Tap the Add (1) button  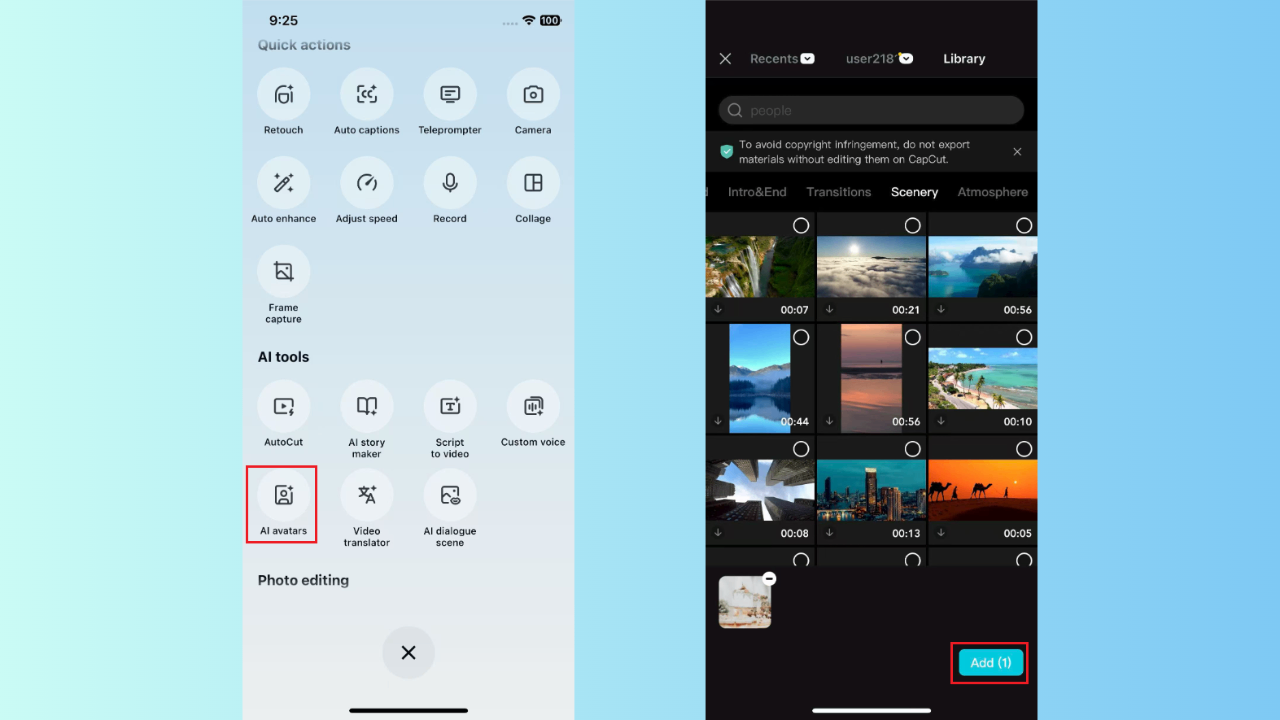point(988,662)
